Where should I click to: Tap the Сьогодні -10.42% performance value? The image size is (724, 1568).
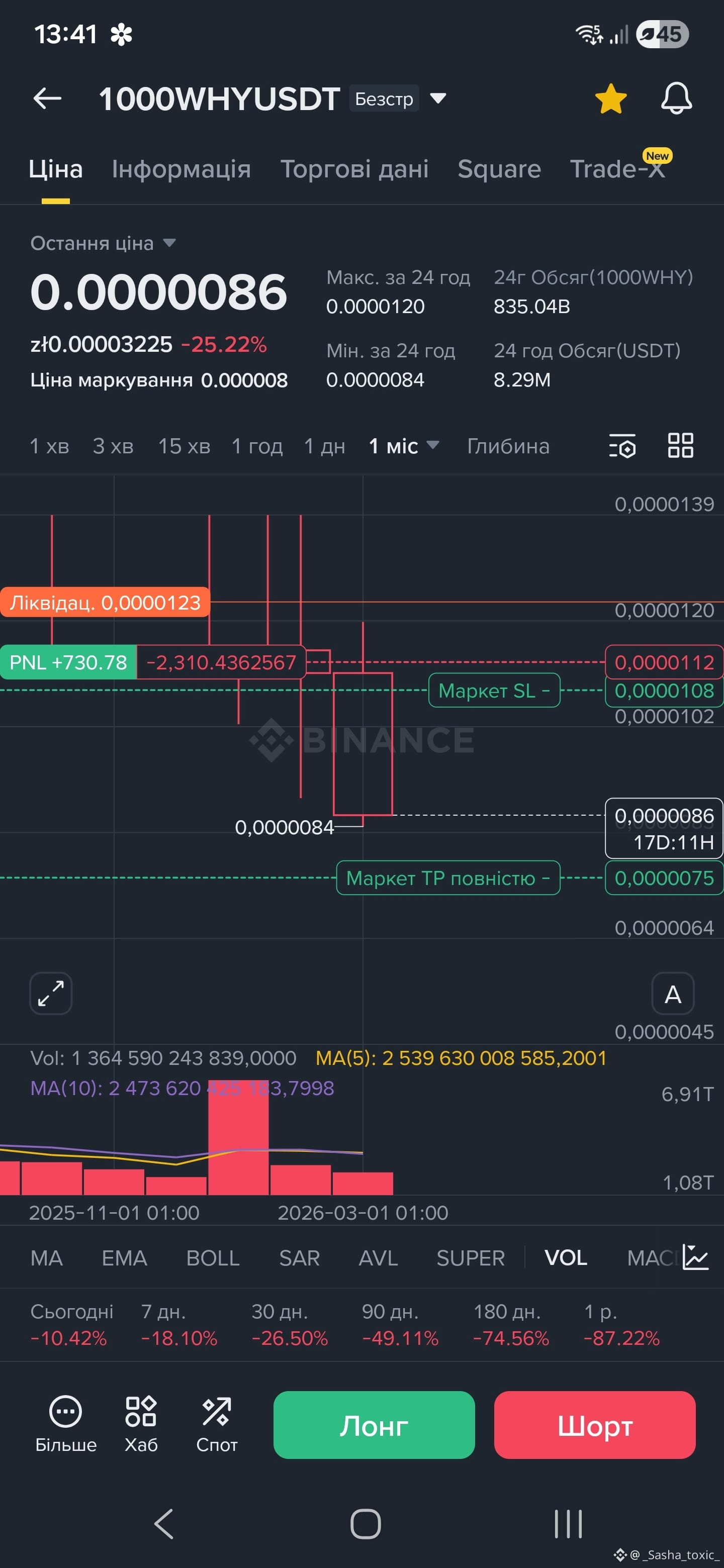[x=72, y=1325]
